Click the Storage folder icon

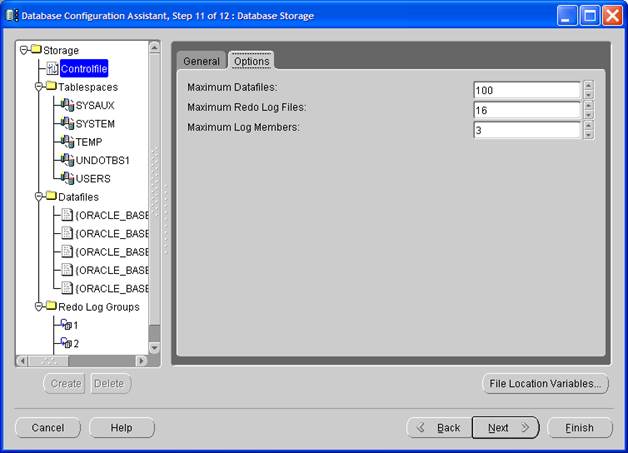36,49
